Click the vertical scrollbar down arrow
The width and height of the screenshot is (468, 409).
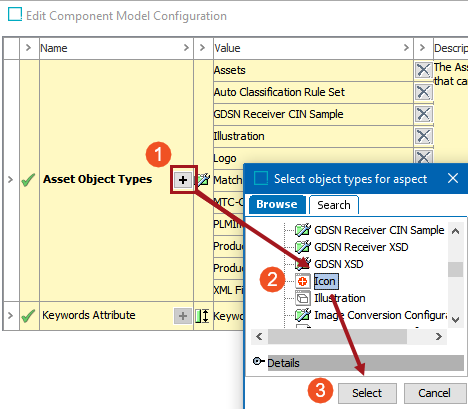[455, 320]
